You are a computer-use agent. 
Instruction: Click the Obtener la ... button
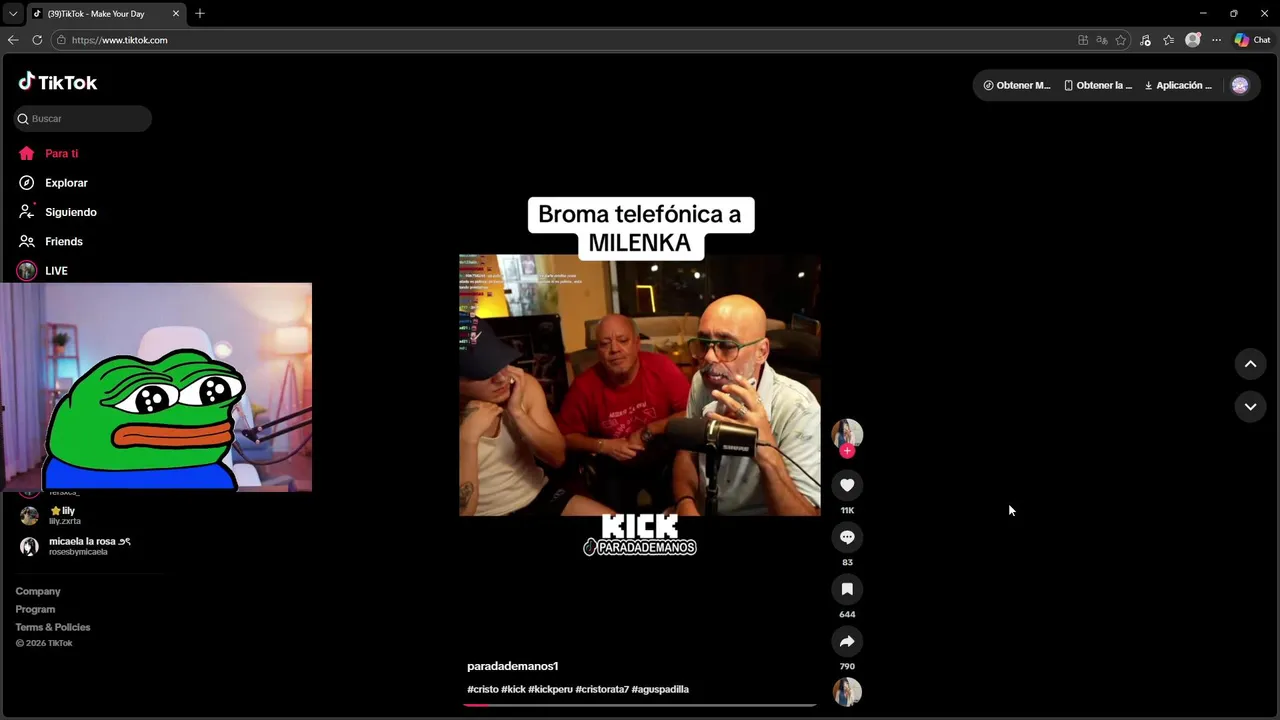tap(1098, 85)
